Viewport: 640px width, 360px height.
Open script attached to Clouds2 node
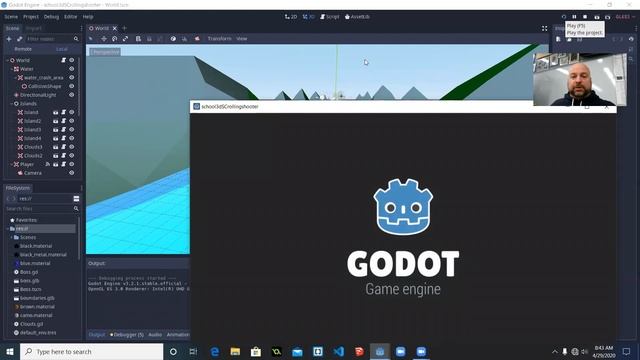(x=63, y=156)
